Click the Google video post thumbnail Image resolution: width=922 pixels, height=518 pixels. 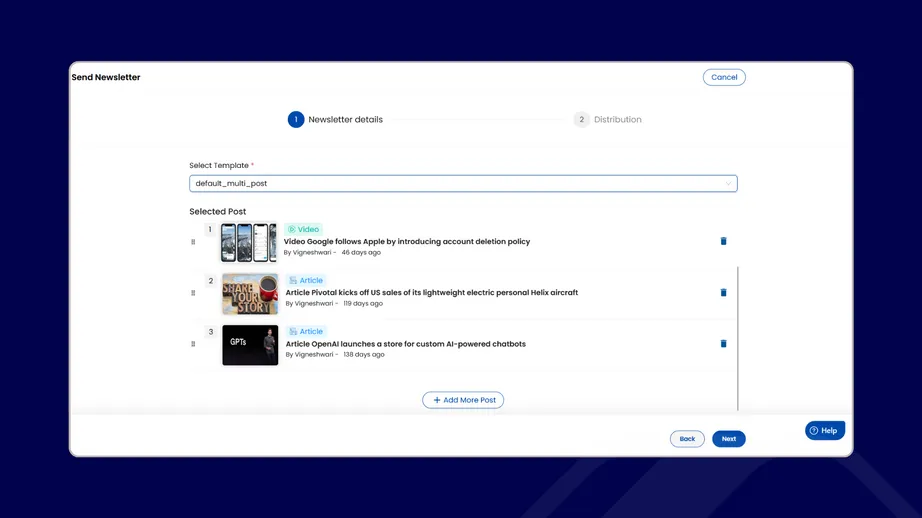[248, 242]
